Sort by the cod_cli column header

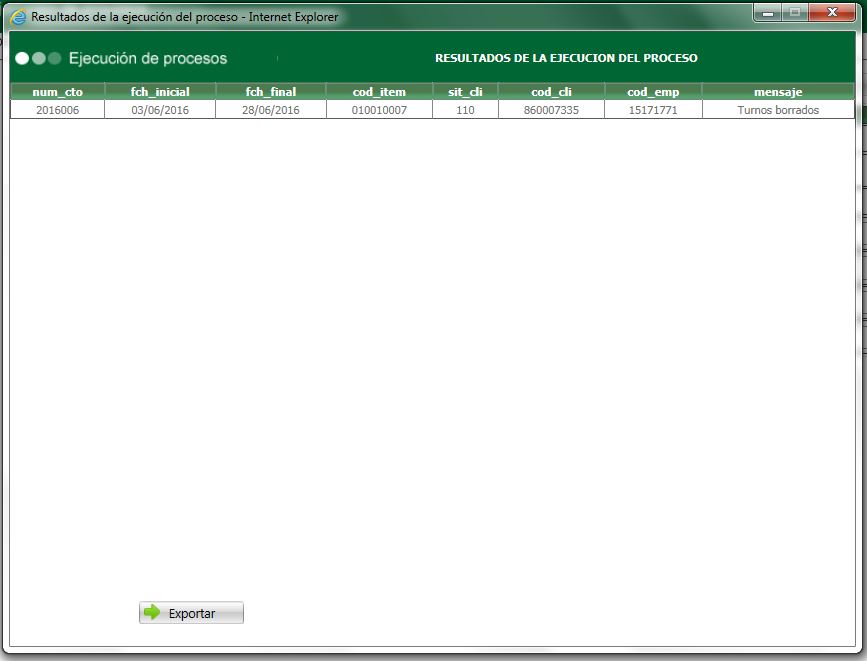coord(551,91)
